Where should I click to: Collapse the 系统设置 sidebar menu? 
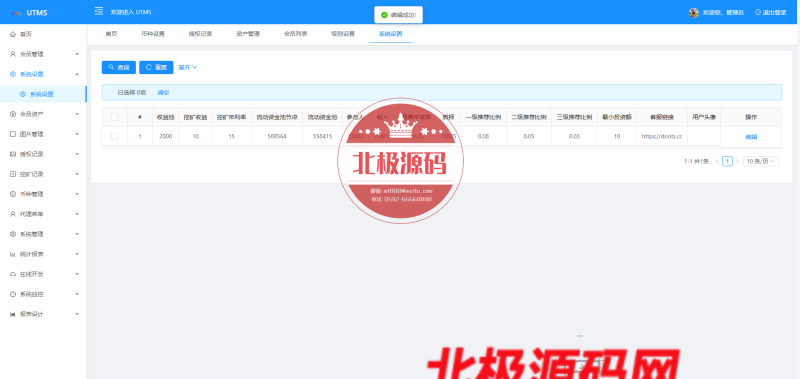pyautogui.click(x=77, y=74)
